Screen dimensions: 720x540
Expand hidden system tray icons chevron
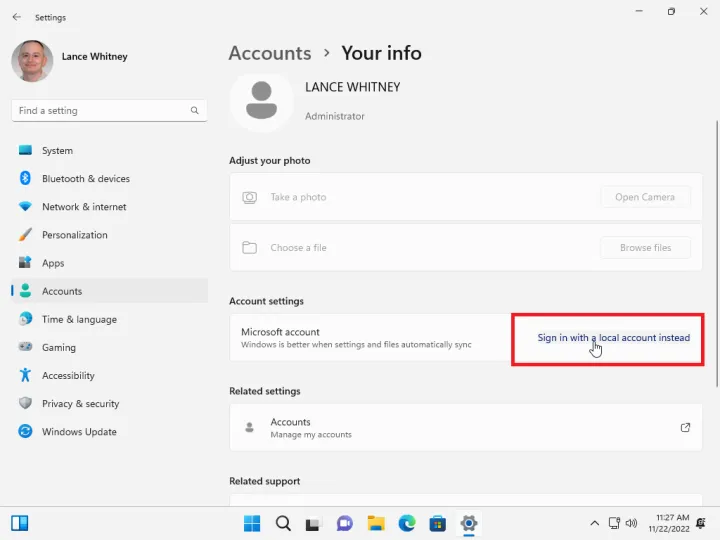click(595, 523)
